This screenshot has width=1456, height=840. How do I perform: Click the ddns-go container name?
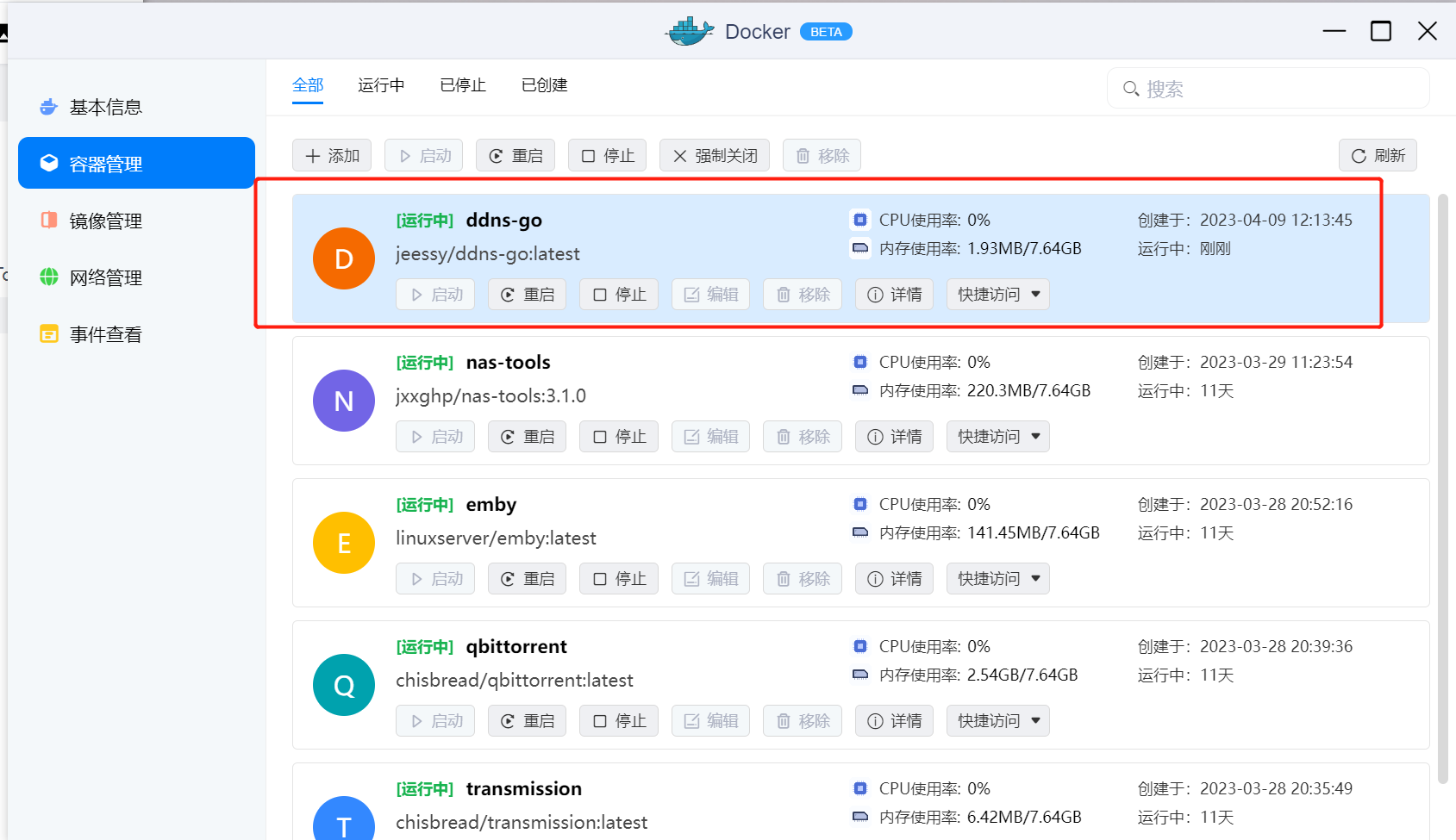(x=504, y=221)
